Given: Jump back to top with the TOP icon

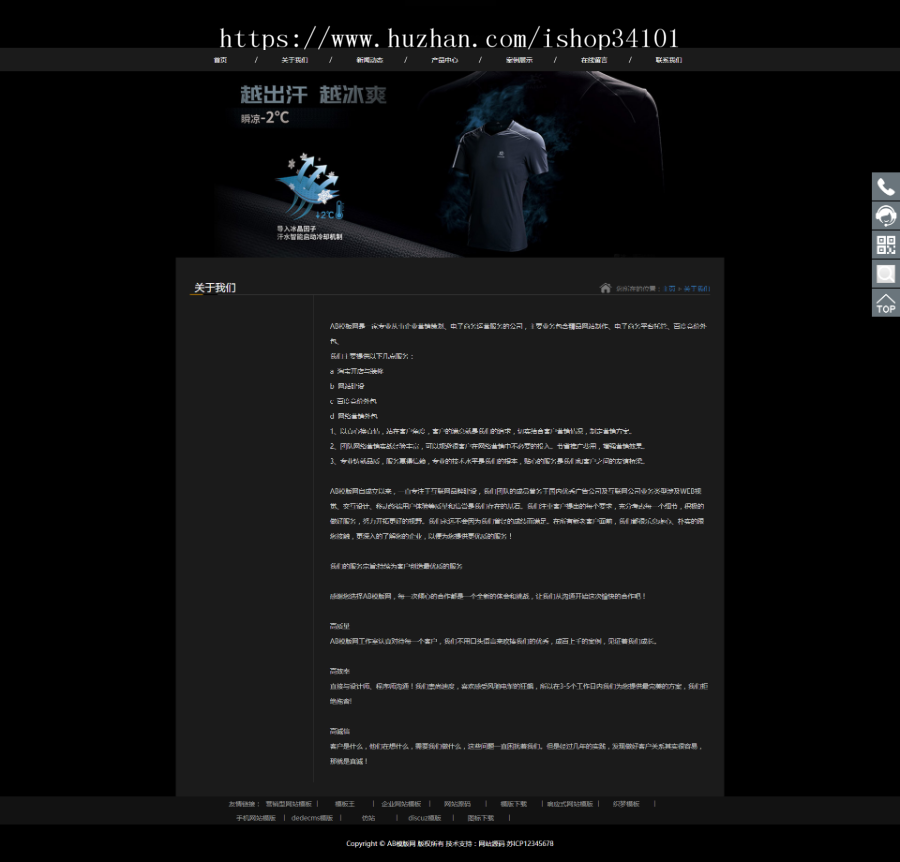Looking at the screenshot, I should point(886,303).
